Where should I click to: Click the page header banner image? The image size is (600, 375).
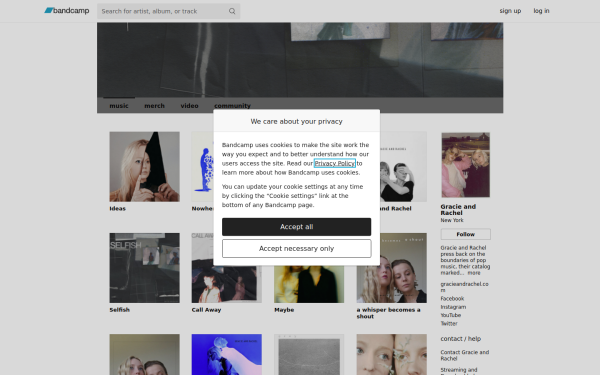(300, 60)
